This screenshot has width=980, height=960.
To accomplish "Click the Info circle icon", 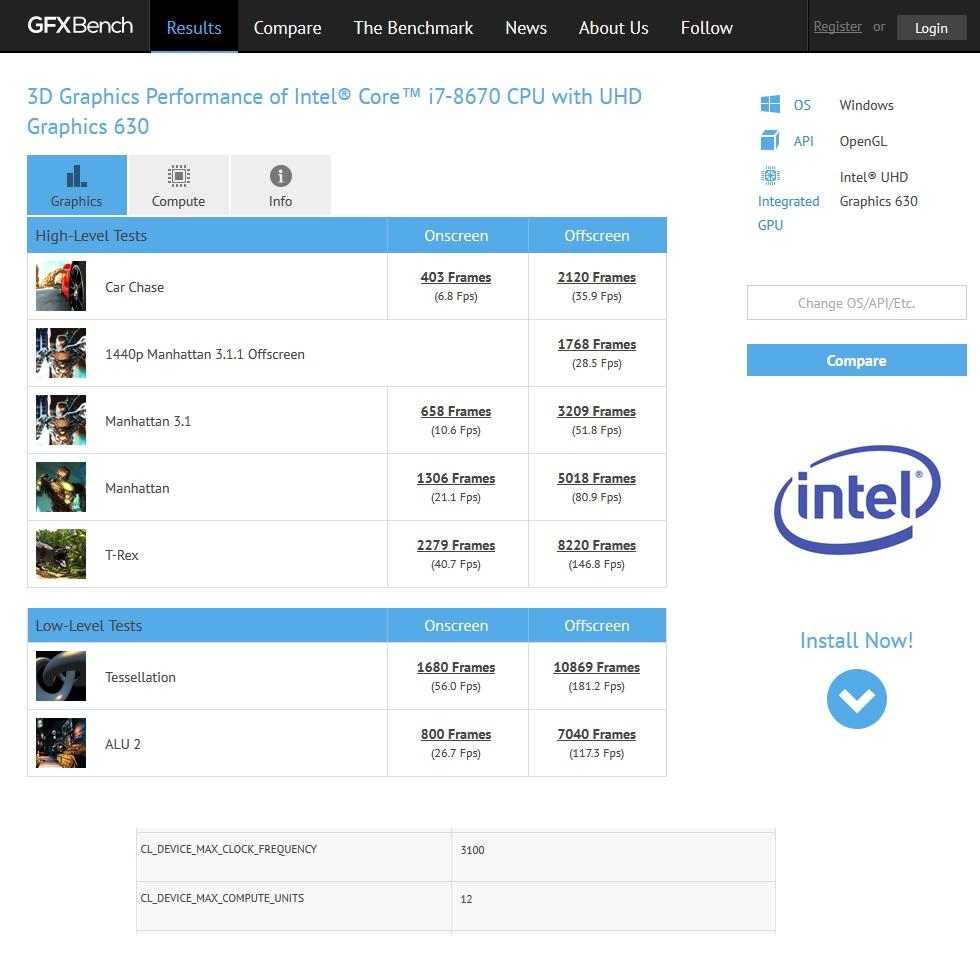I will (281, 176).
